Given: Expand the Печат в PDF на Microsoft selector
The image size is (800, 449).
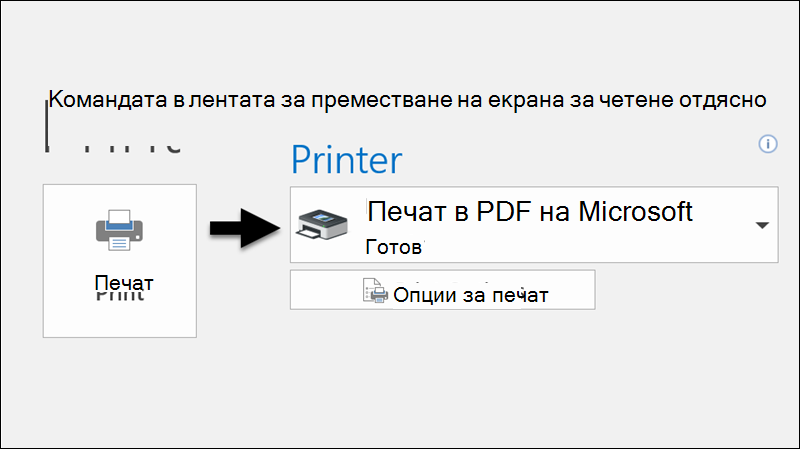Looking at the screenshot, I should 534,224.
